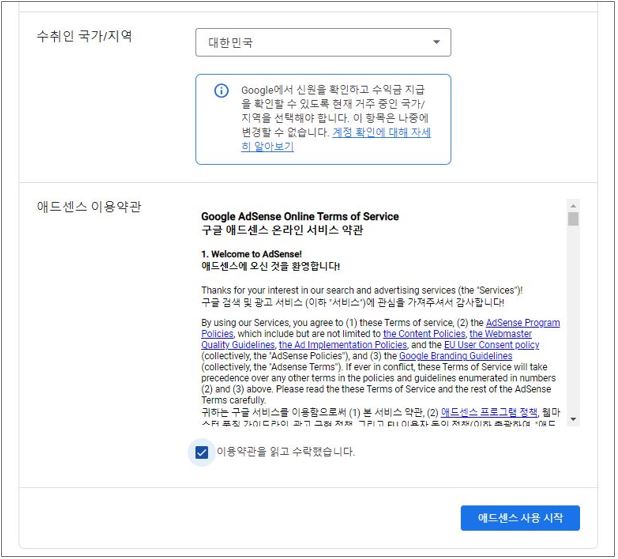This screenshot has width=618, height=559.
Task: Click the info icon in the notice box
Action: [x=221, y=91]
